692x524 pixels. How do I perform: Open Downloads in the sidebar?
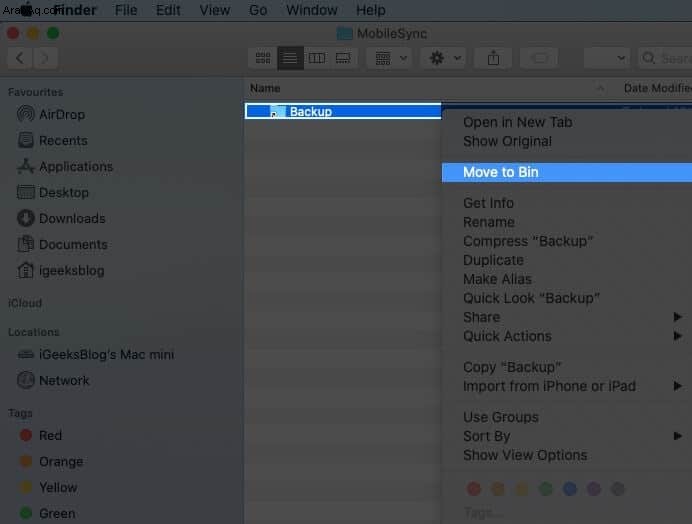tap(61, 219)
